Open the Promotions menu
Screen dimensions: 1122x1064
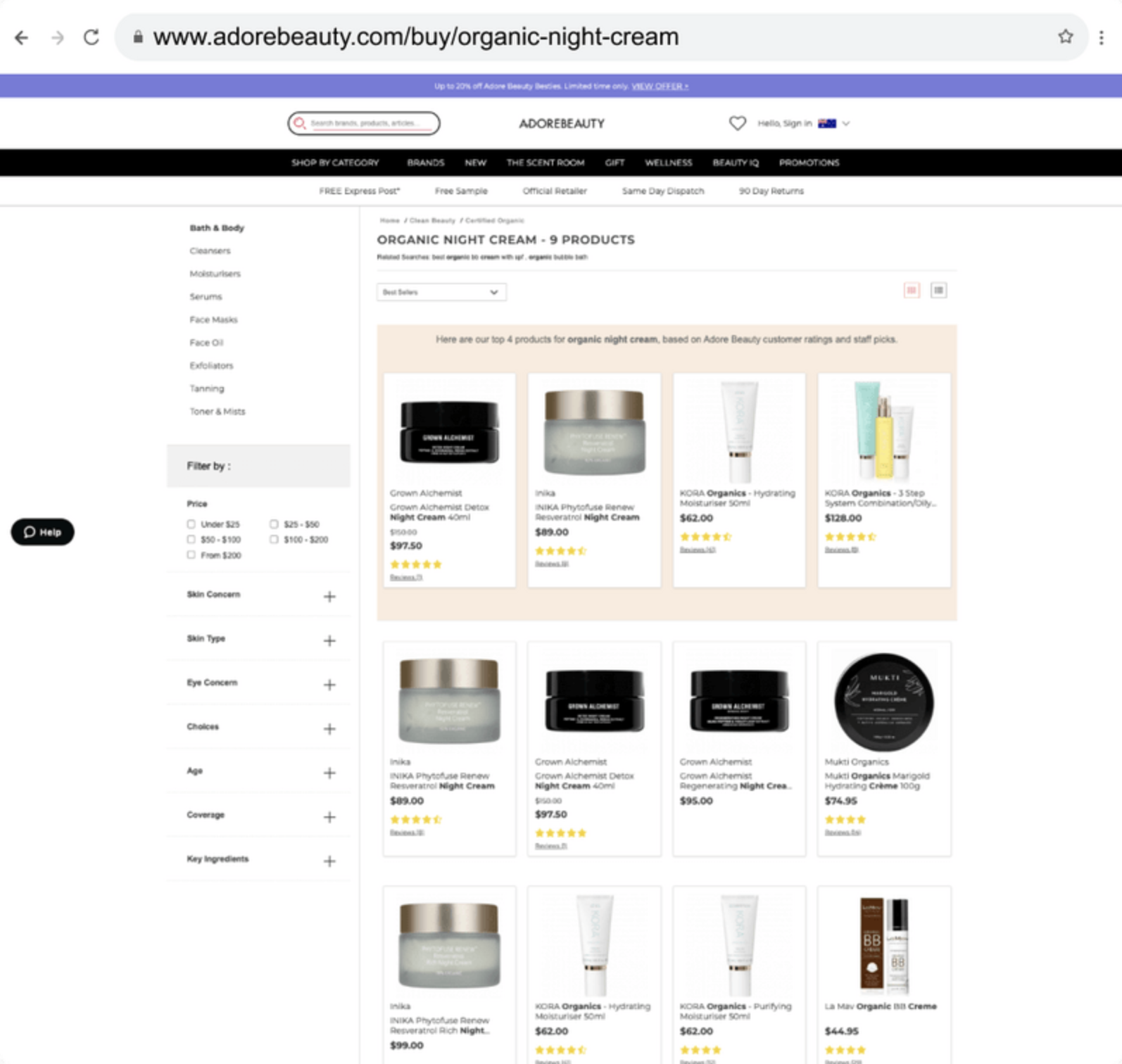(809, 163)
